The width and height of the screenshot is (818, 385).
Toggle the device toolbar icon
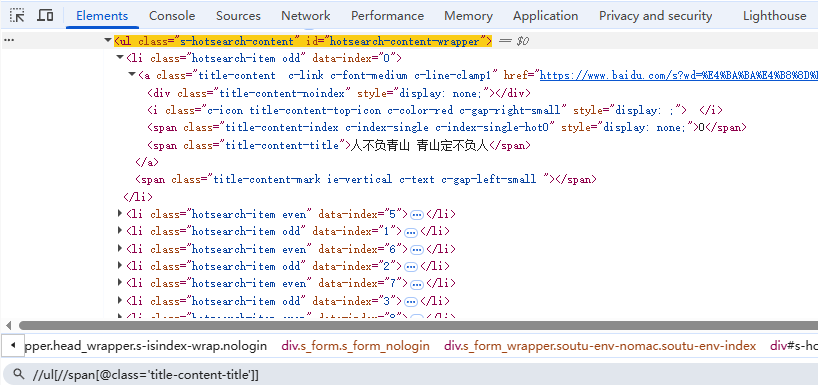45,16
